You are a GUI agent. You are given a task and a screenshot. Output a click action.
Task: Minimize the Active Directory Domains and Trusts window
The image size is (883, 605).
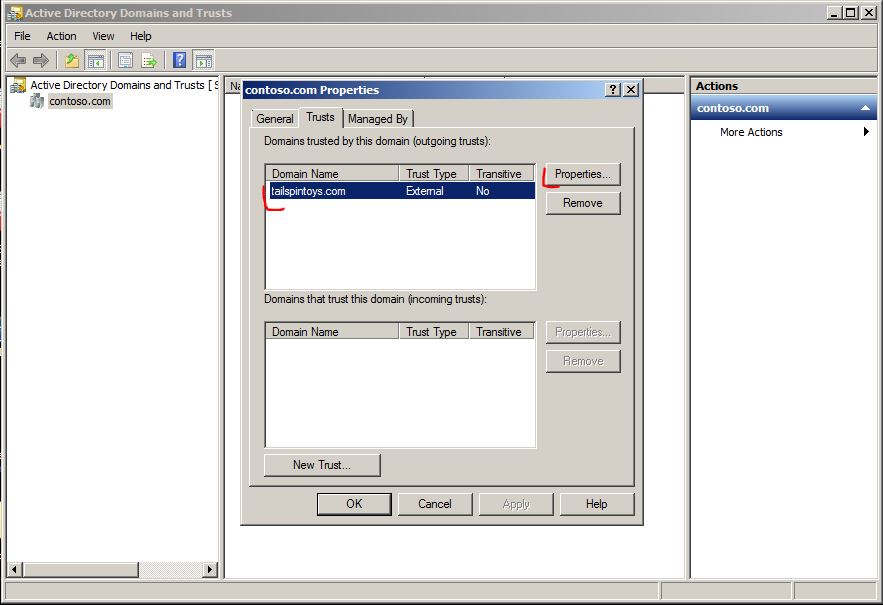click(835, 13)
